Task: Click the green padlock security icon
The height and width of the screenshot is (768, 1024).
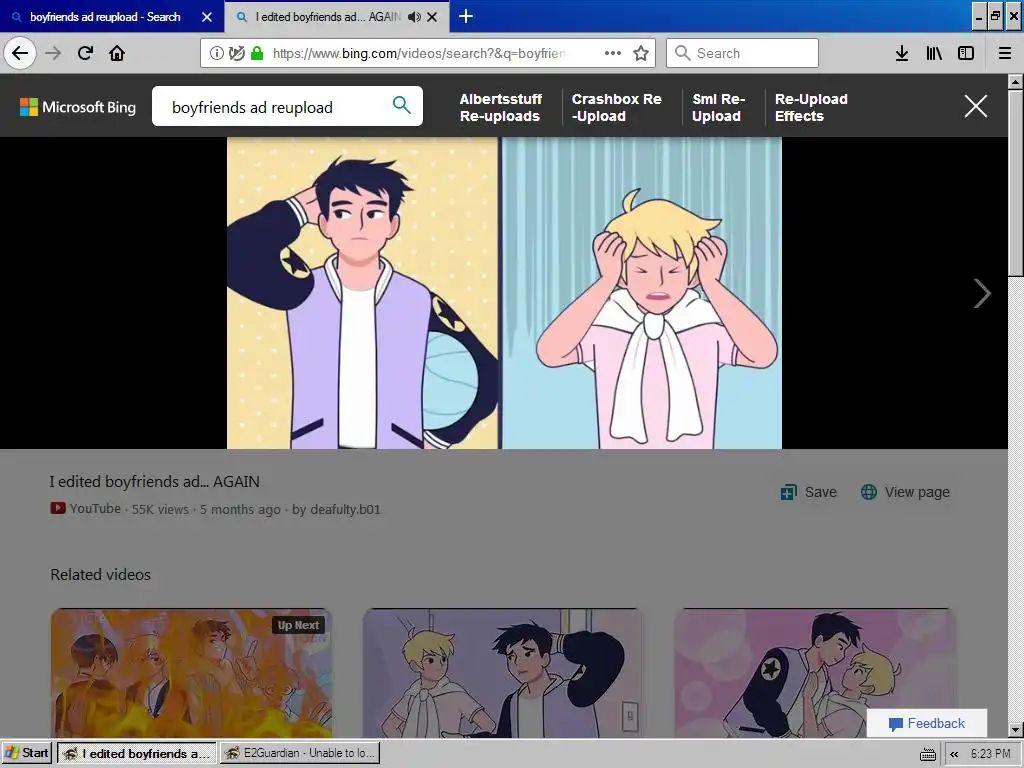Action: [257, 53]
